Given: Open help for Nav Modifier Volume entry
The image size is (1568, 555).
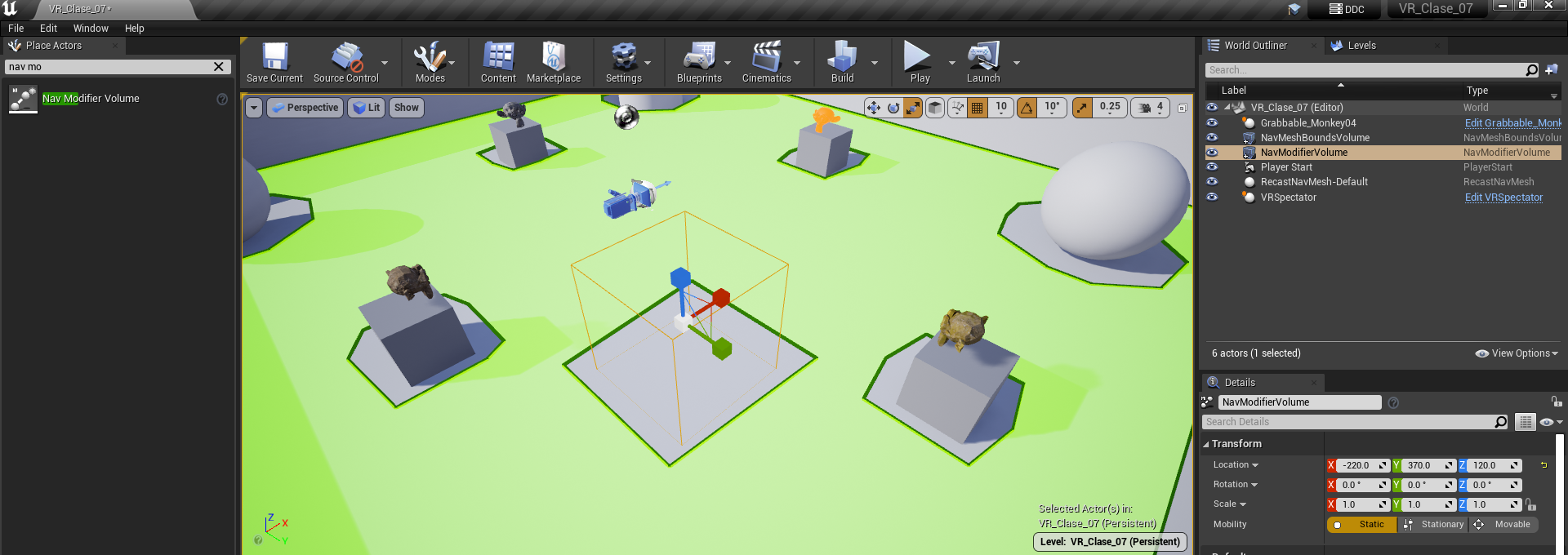Looking at the screenshot, I should pos(222,99).
